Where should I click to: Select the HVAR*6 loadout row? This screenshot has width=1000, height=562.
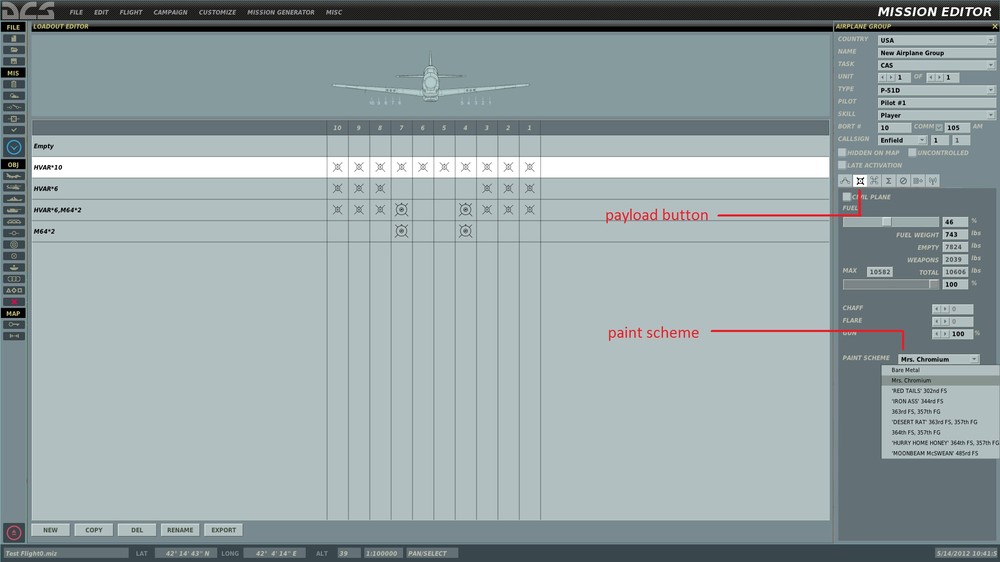coord(430,189)
